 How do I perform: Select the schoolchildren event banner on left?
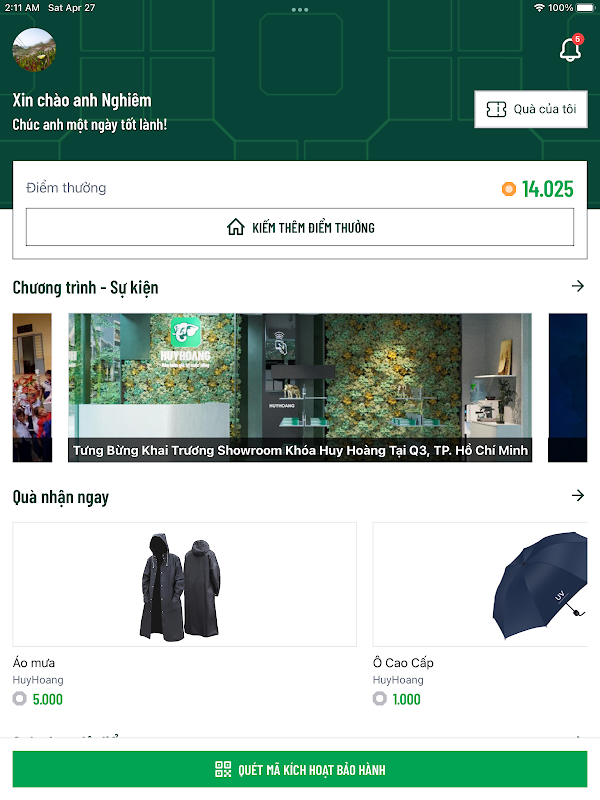click(x=32, y=388)
